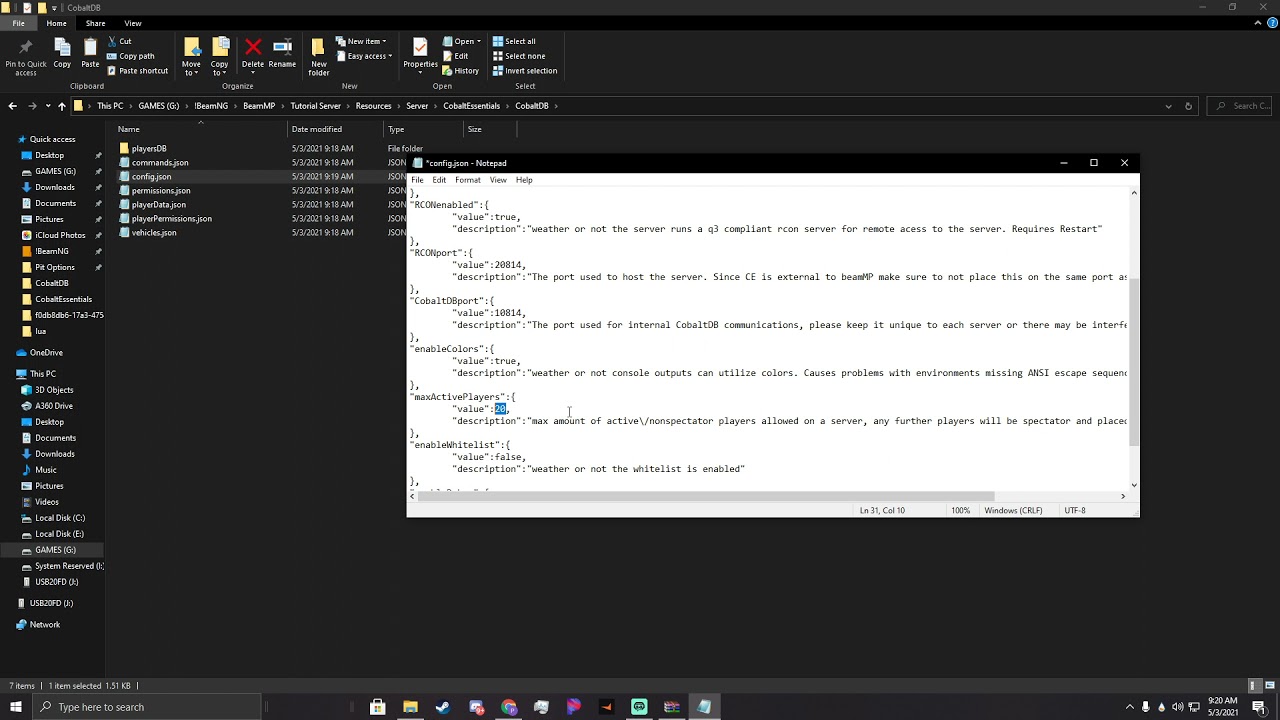Screen dimensions: 1280x720
Task: Open Steam from taskbar
Action: (x=443, y=707)
